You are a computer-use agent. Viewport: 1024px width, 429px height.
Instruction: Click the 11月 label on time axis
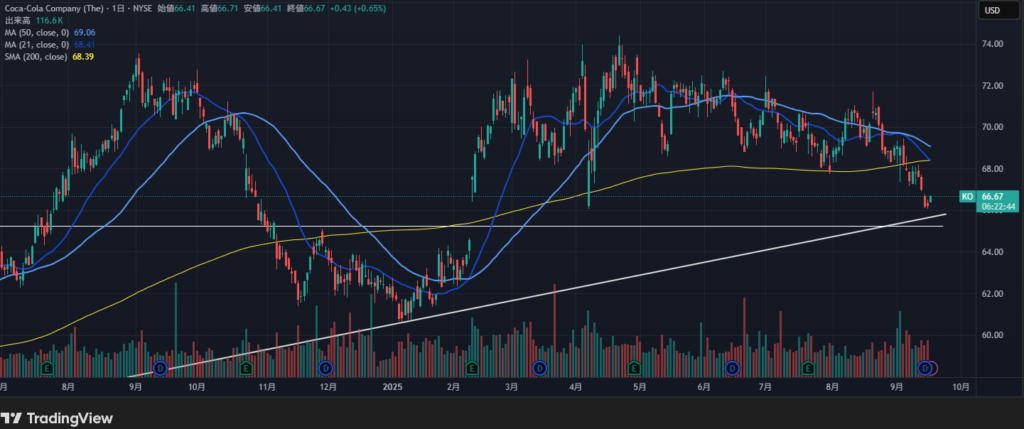[x=266, y=387]
